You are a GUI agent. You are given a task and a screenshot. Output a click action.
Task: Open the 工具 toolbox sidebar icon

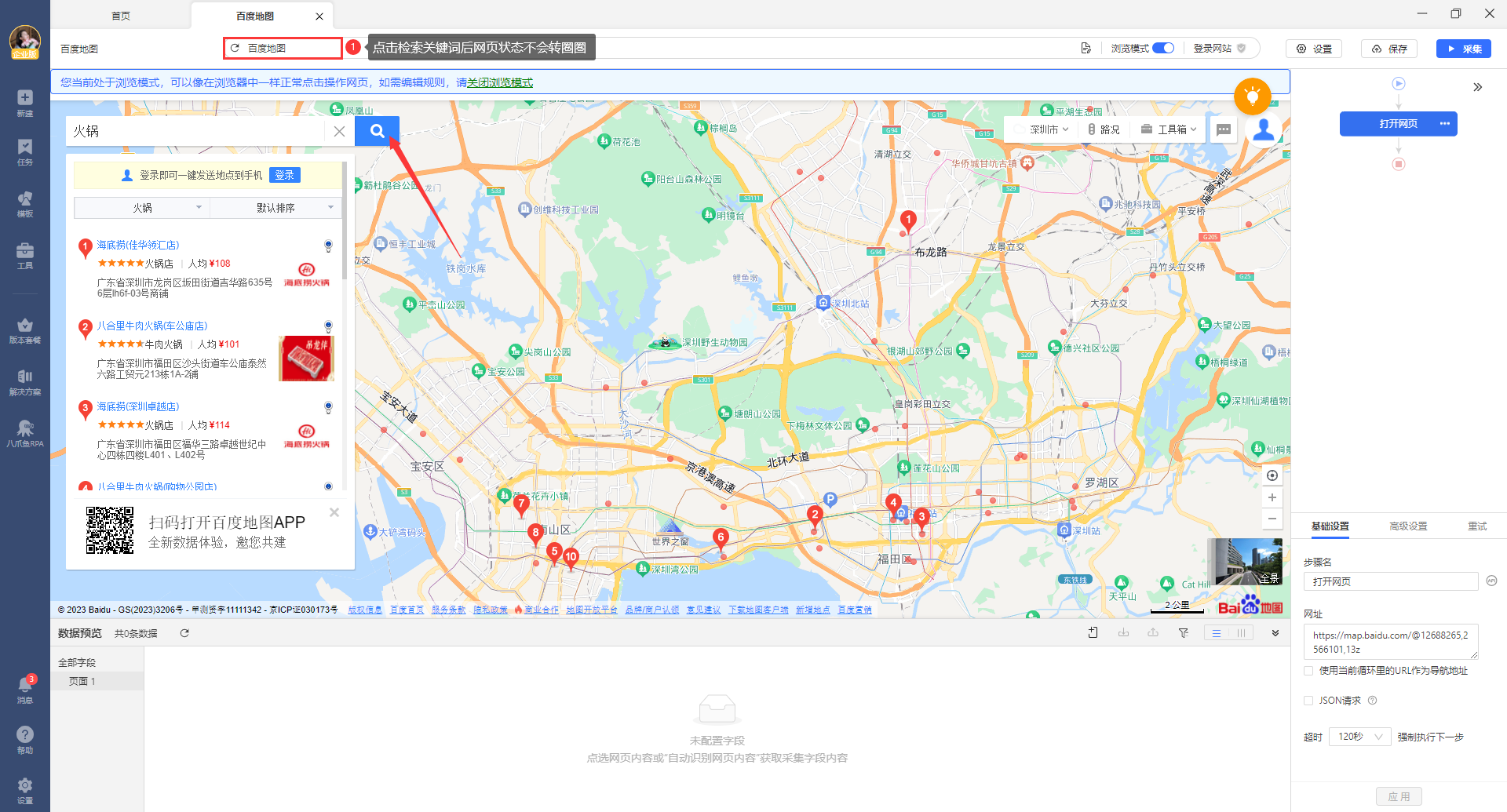pos(25,256)
